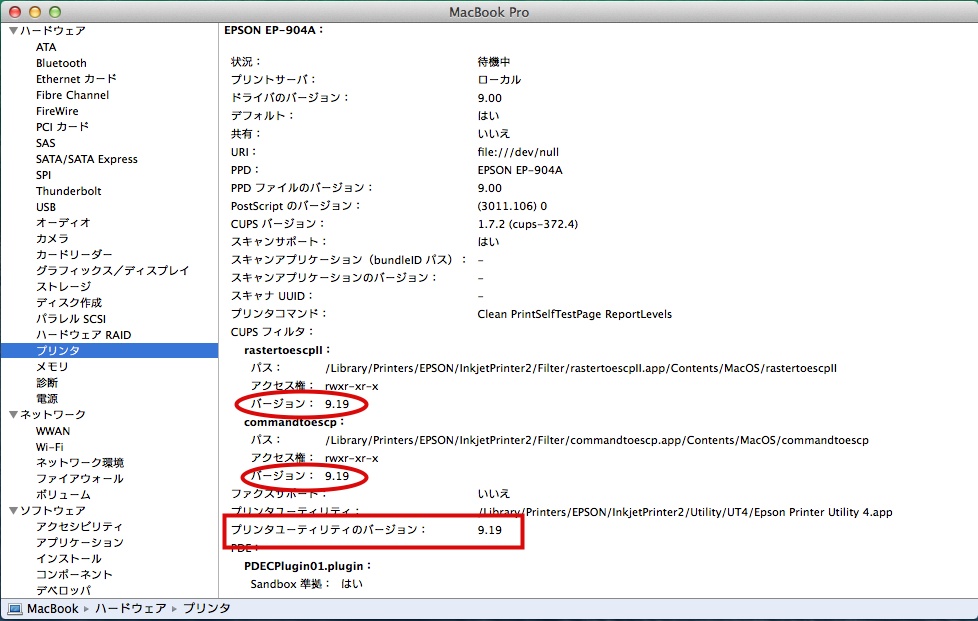
Task: Open ネットワーク環境 entry
Action: point(80,463)
